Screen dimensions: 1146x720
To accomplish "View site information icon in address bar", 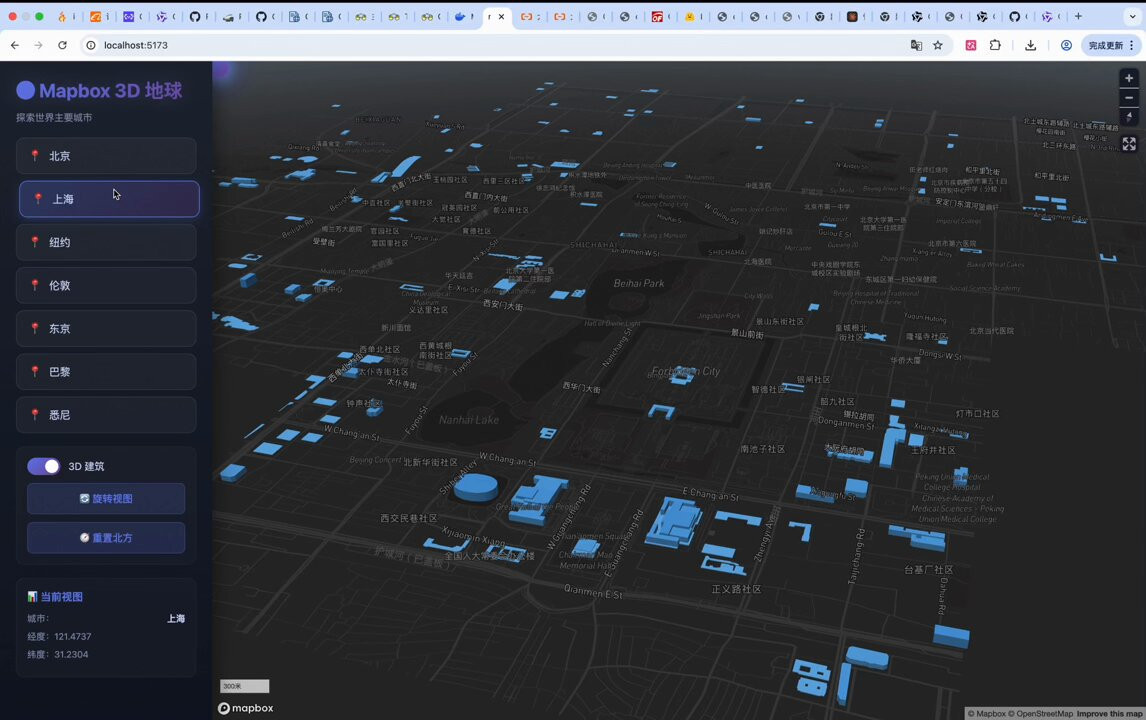I will coord(91,45).
